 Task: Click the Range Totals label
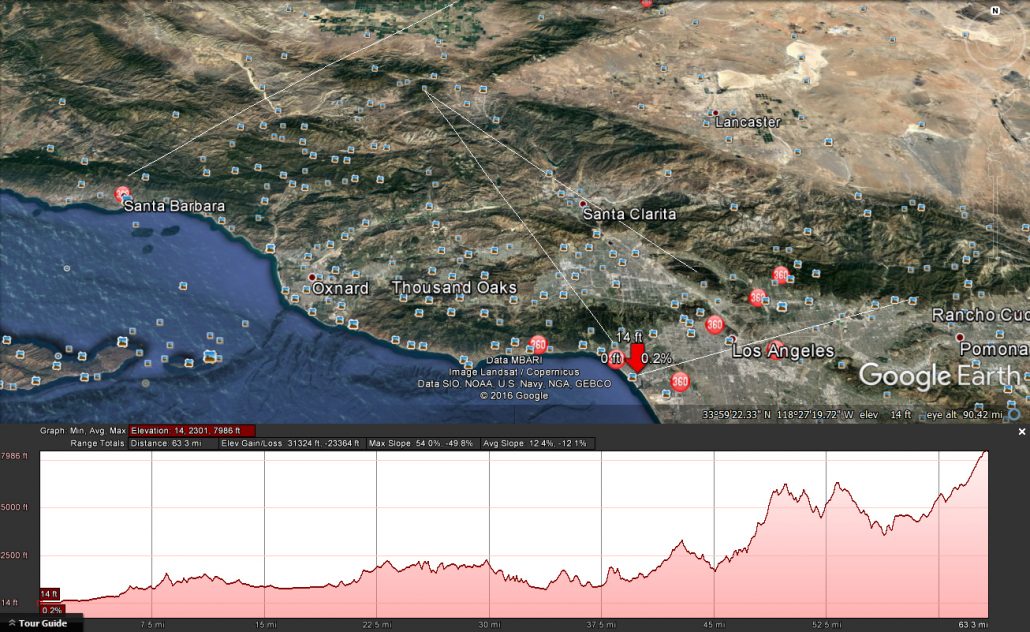coord(97,443)
